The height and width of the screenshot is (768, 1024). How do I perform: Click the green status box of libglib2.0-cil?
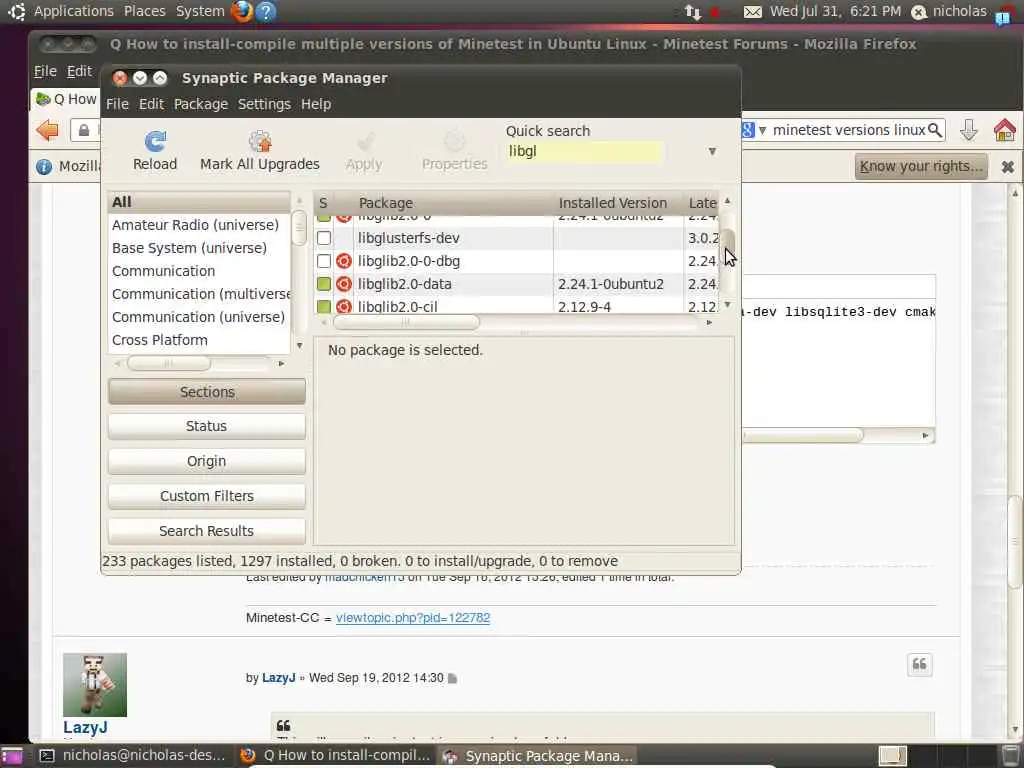coord(324,306)
